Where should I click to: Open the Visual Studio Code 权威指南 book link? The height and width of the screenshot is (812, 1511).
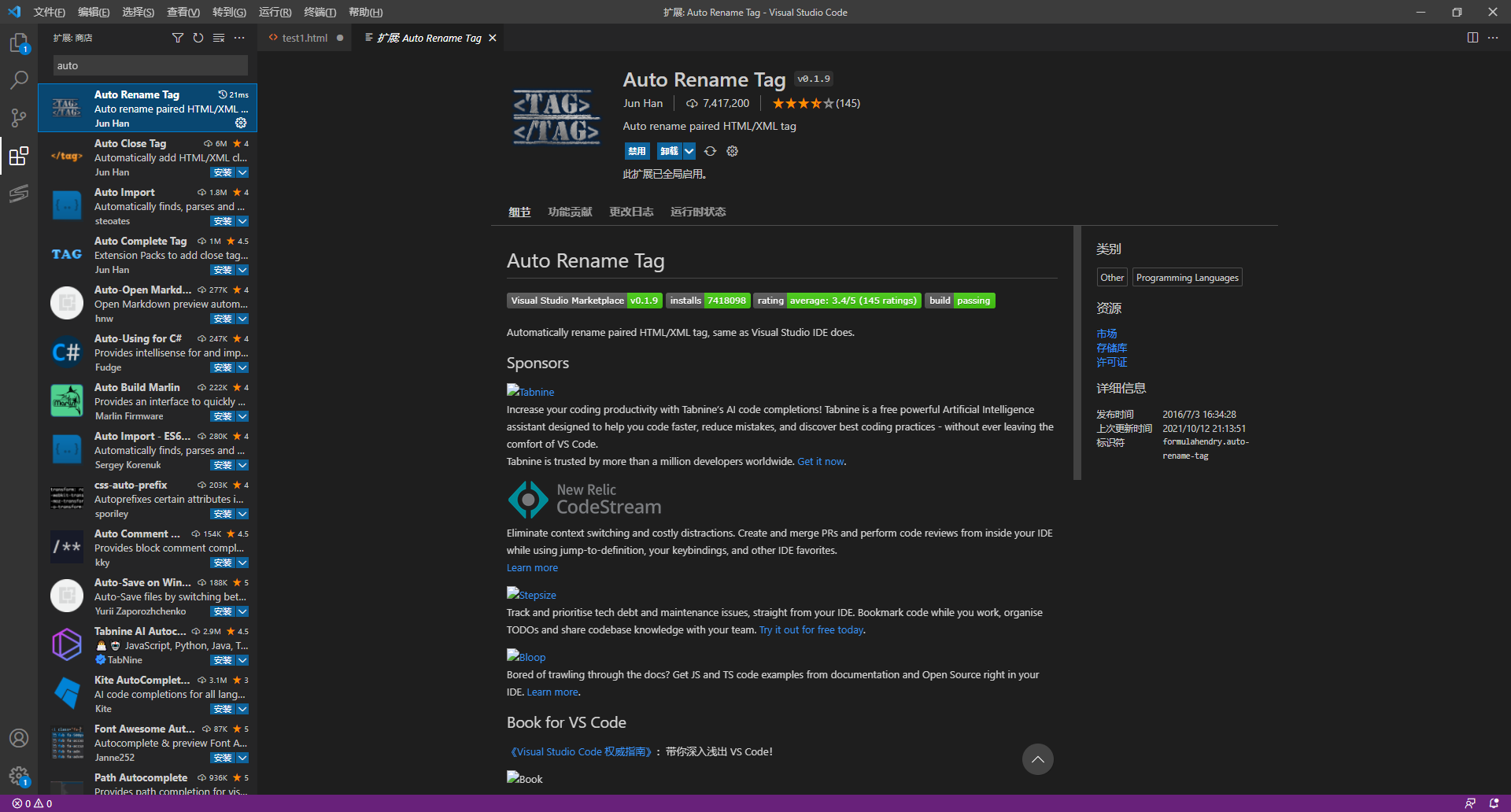(581, 751)
